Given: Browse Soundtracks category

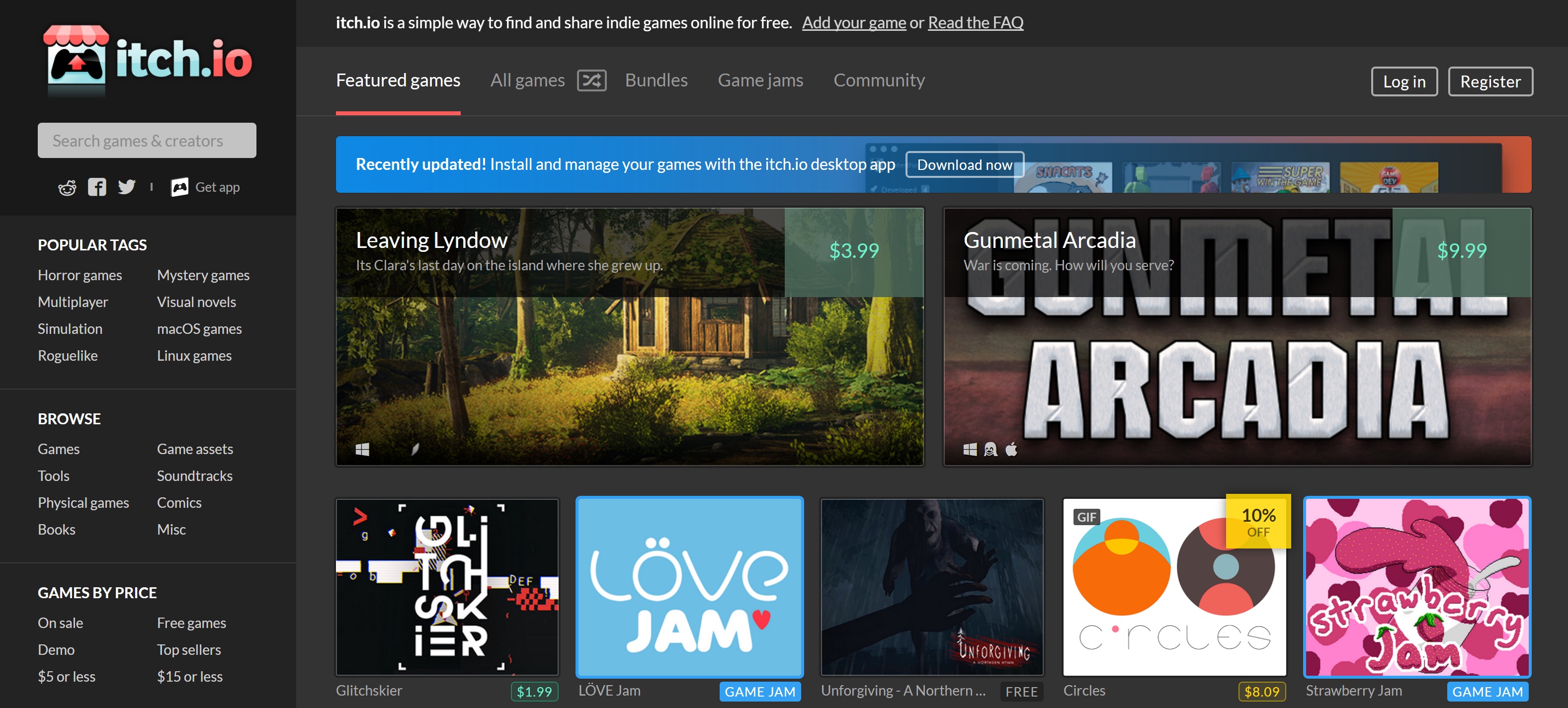Looking at the screenshot, I should pos(195,476).
